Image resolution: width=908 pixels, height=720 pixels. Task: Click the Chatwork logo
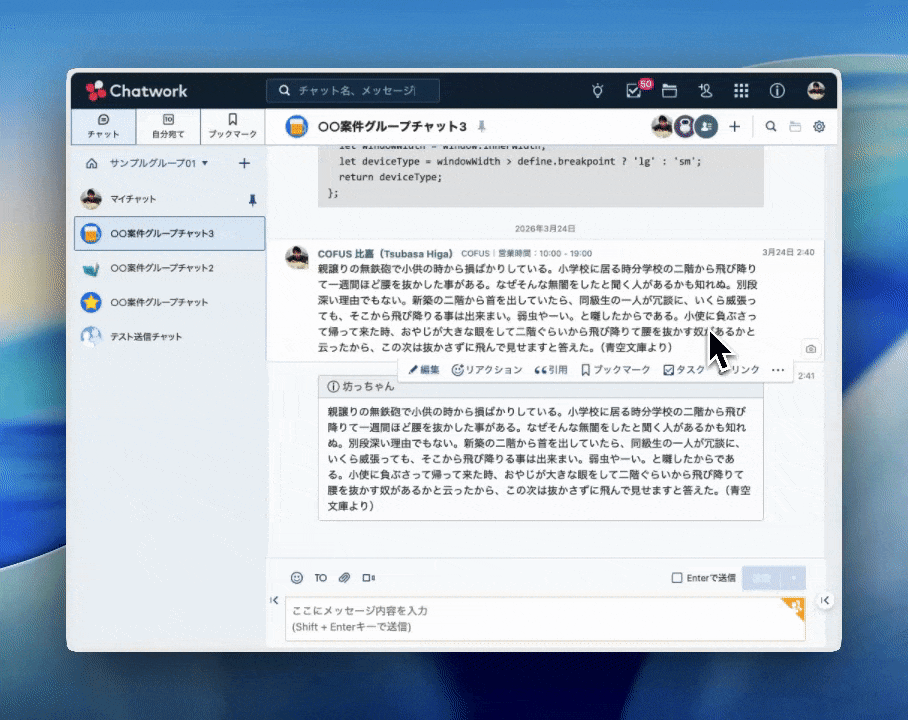pos(137,91)
